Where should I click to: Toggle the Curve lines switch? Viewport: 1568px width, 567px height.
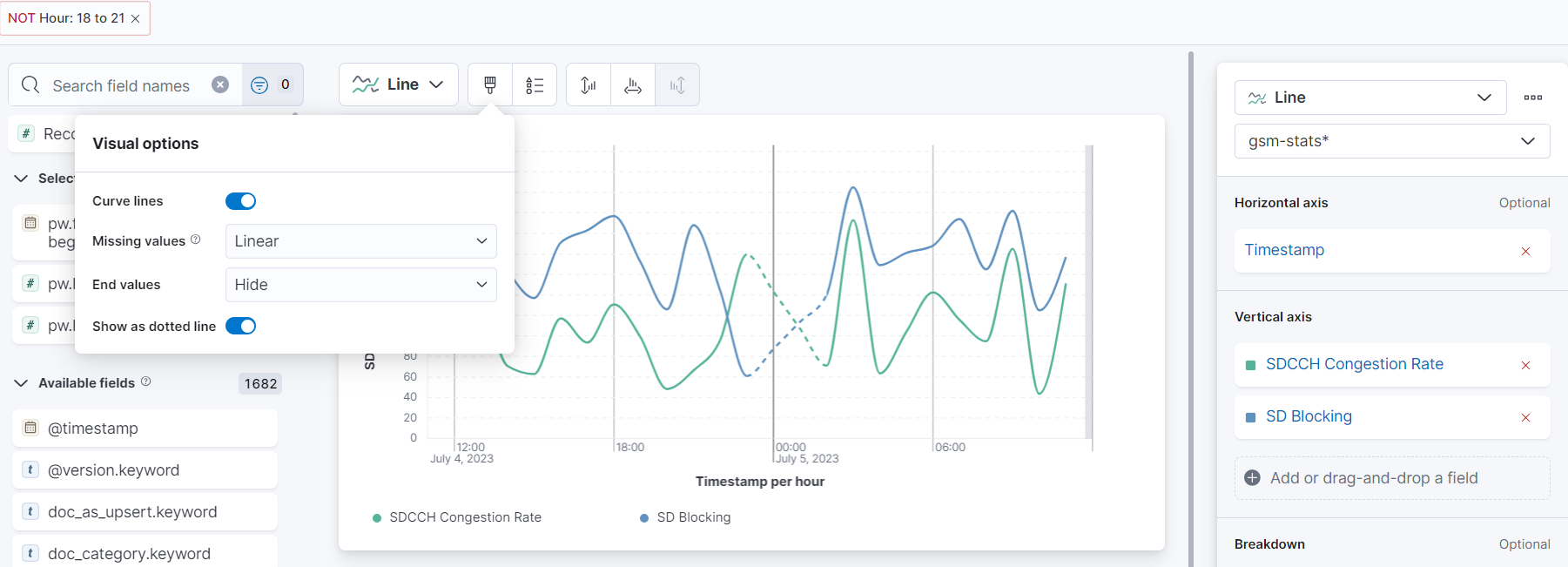pos(240,201)
